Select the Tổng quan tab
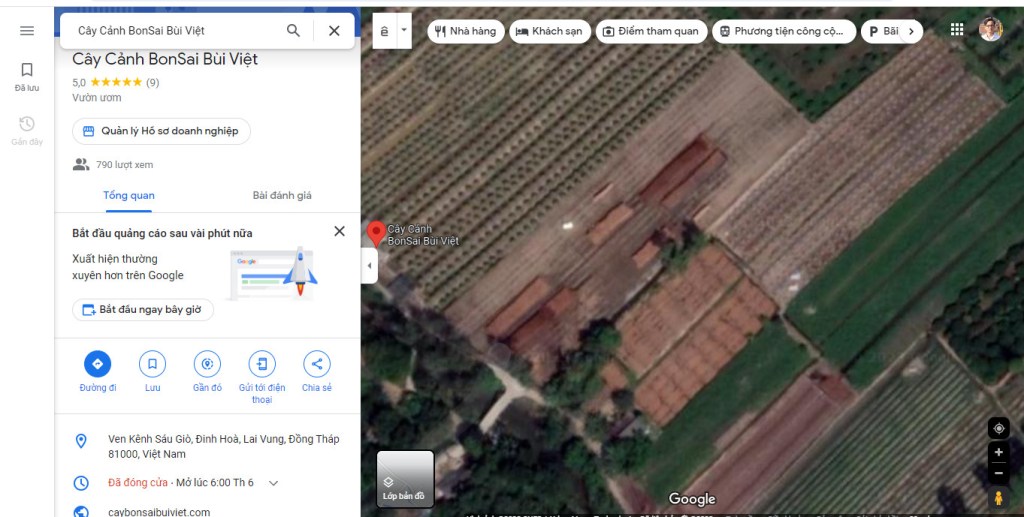 coord(129,195)
